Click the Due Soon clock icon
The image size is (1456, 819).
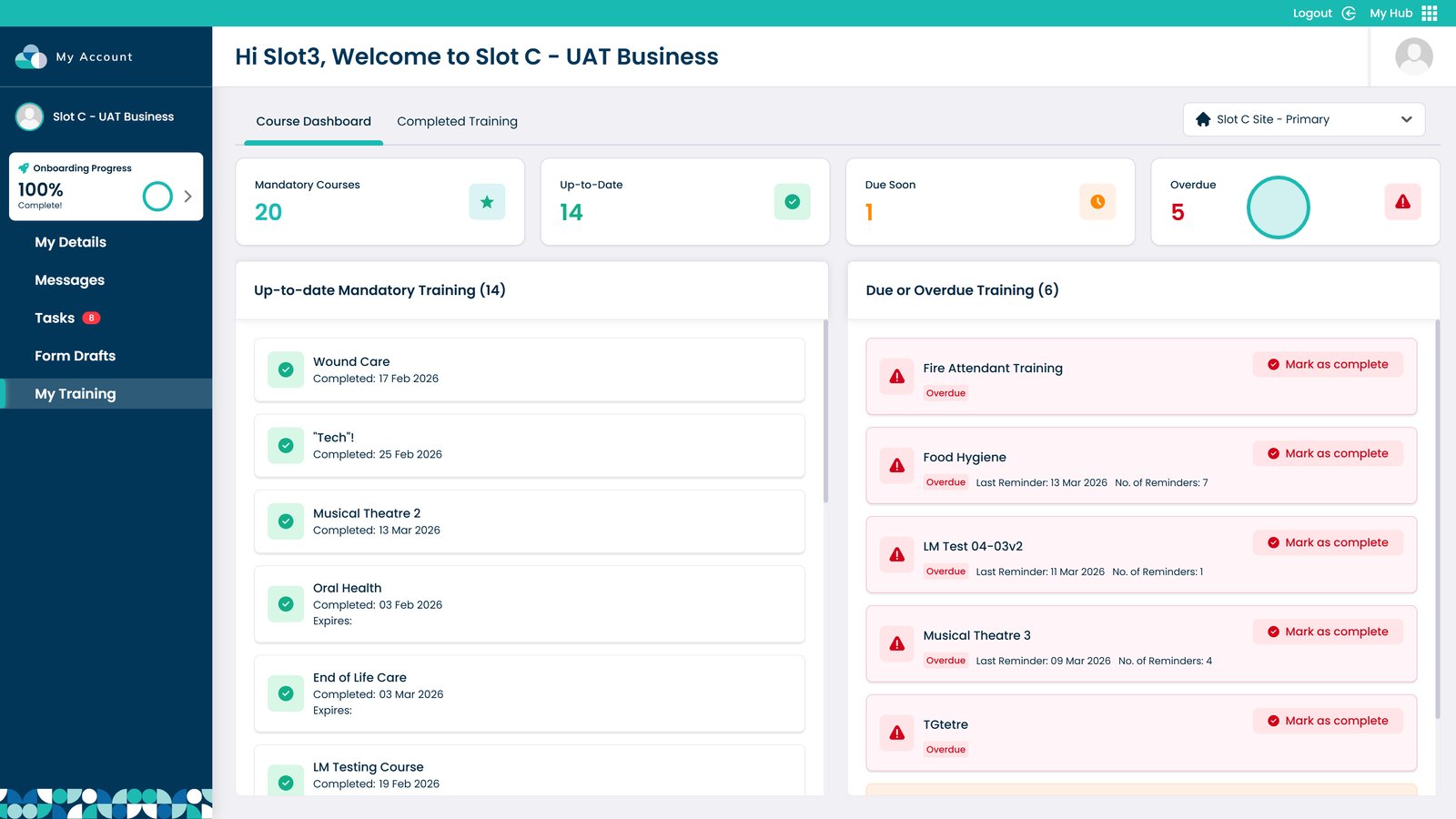(x=1097, y=202)
